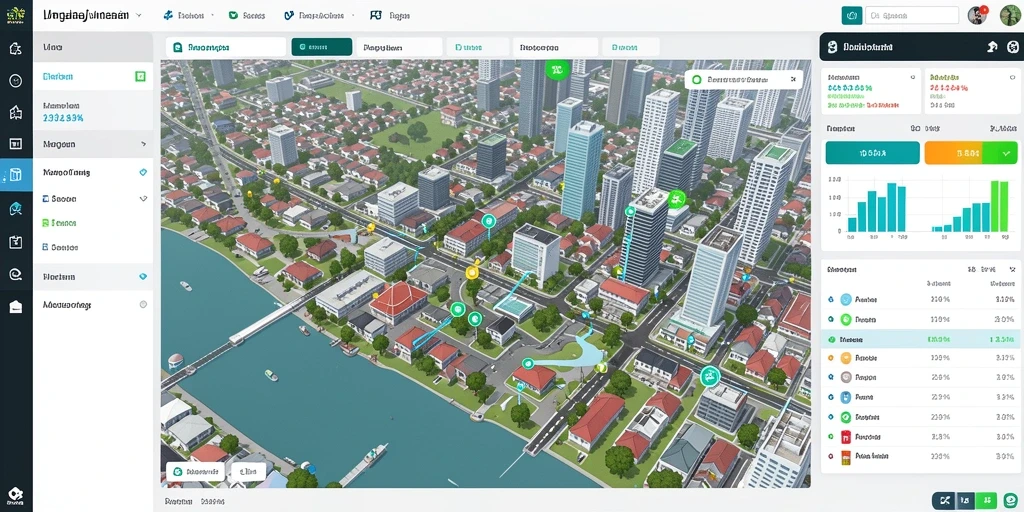Select the highlighted light-blue table row
This screenshot has width=1024, height=512.
tap(919, 339)
